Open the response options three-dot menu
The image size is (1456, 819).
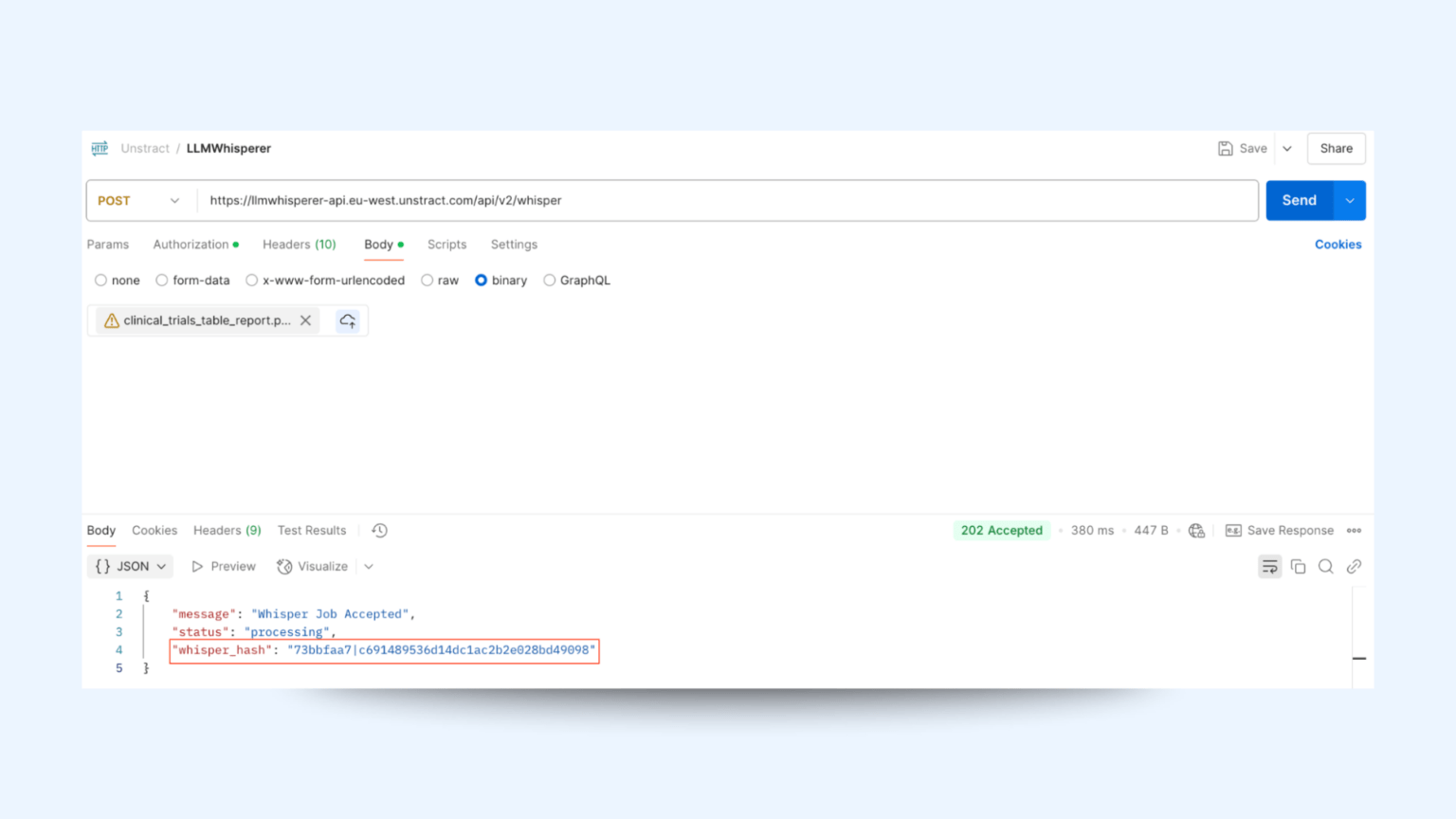pyautogui.click(x=1354, y=530)
